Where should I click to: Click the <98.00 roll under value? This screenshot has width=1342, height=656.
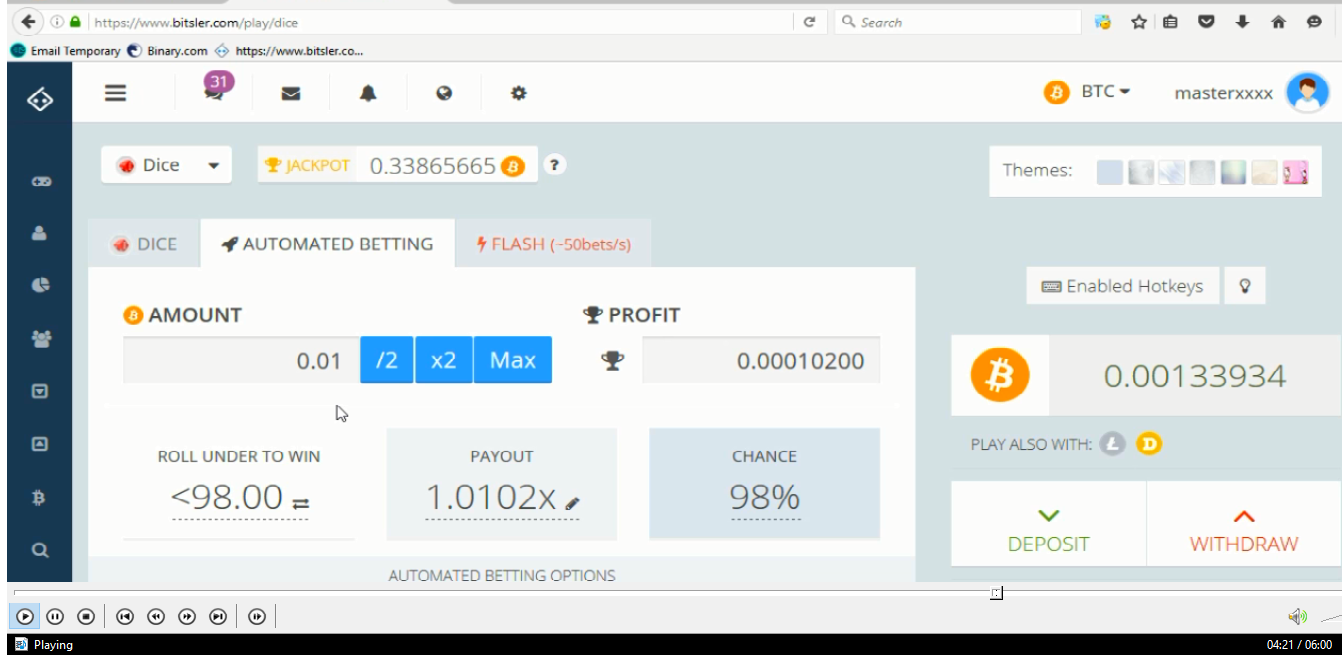[228, 497]
